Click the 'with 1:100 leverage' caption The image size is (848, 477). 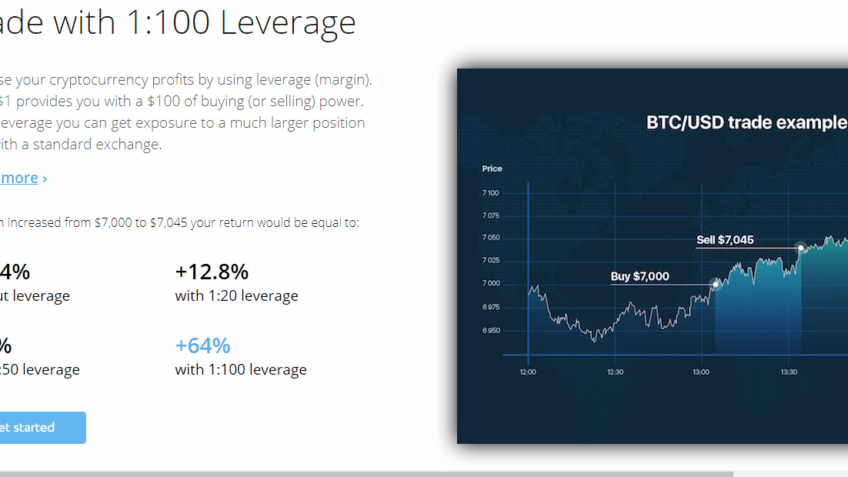[240, 370]
